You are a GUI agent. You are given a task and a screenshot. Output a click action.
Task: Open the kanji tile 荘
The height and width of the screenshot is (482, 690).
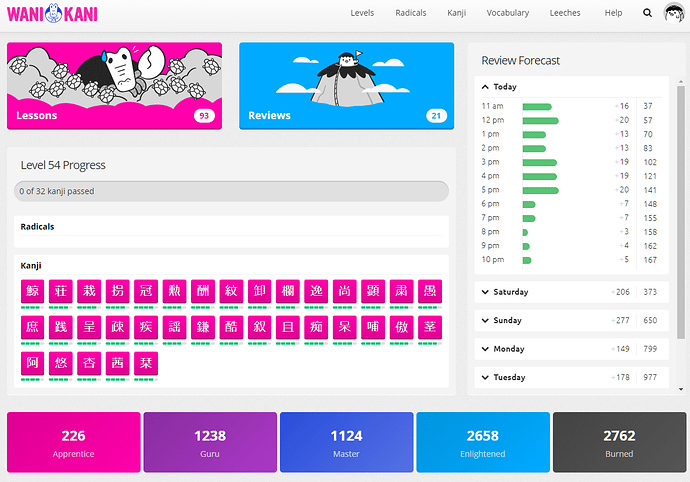point(61,291)
